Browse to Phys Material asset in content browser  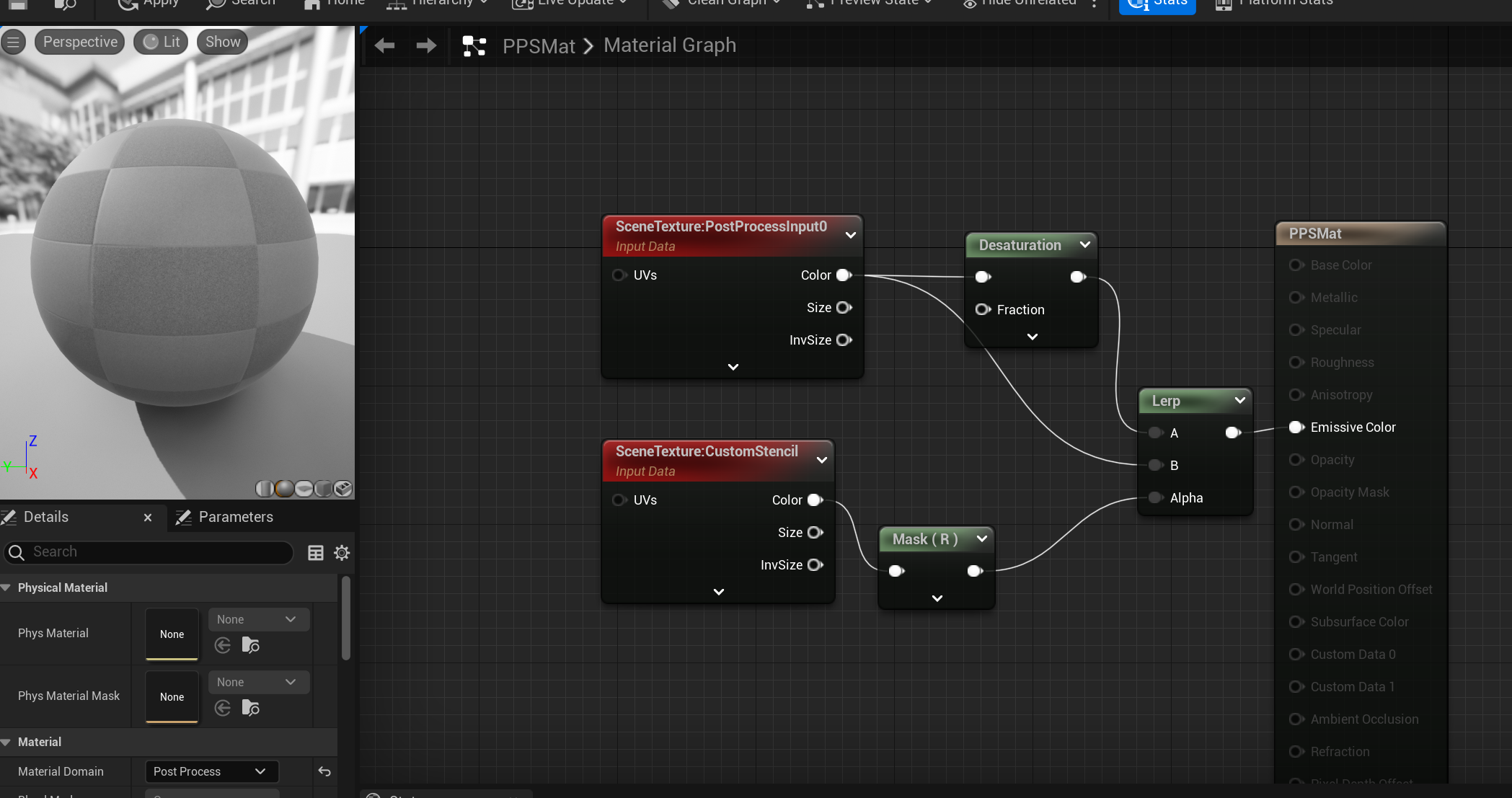pyautogui.click(x=250, y=645)
